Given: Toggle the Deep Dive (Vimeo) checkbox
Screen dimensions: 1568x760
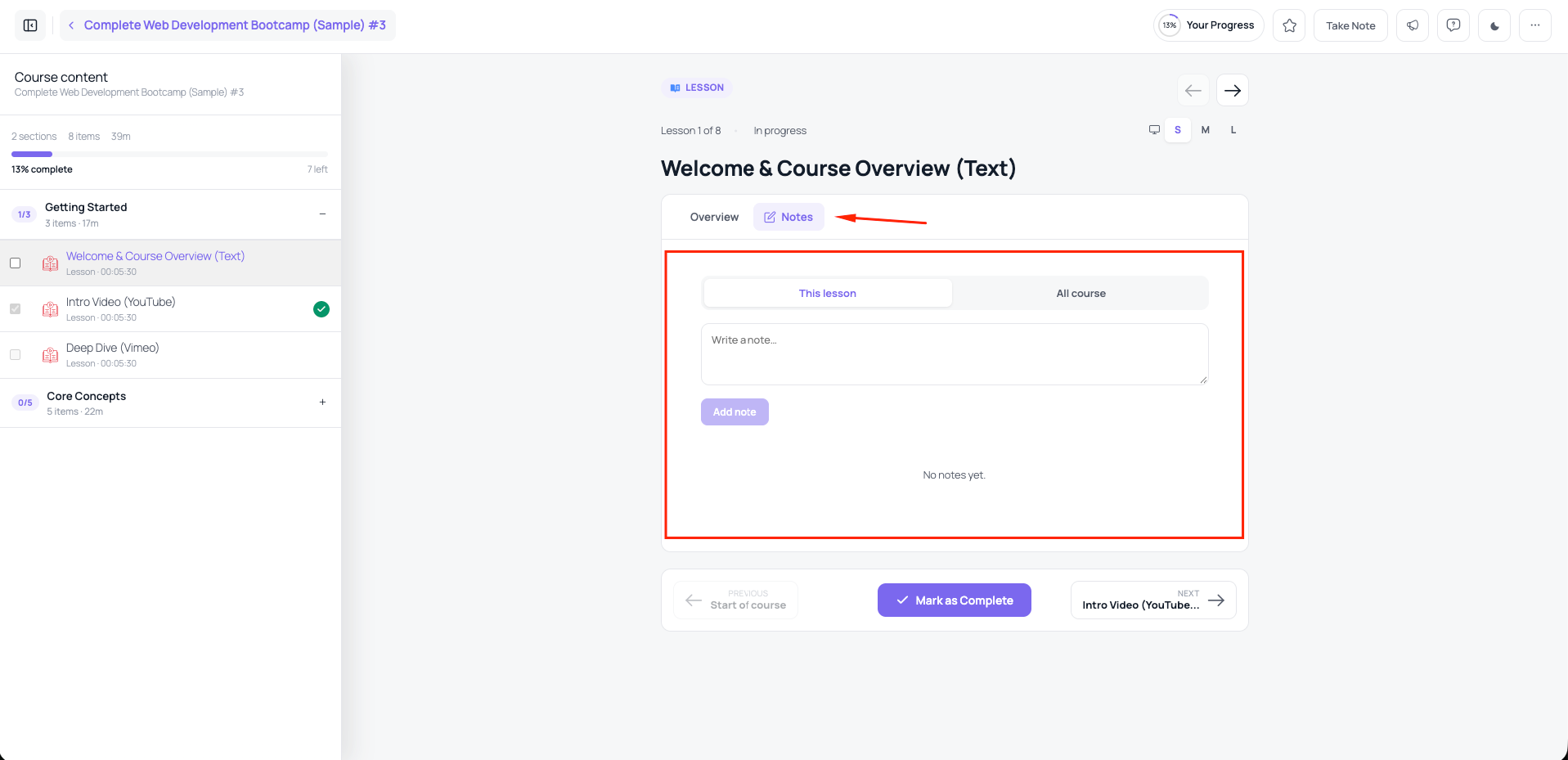Looking at the screenshot, I should click(x=15, y=355).
